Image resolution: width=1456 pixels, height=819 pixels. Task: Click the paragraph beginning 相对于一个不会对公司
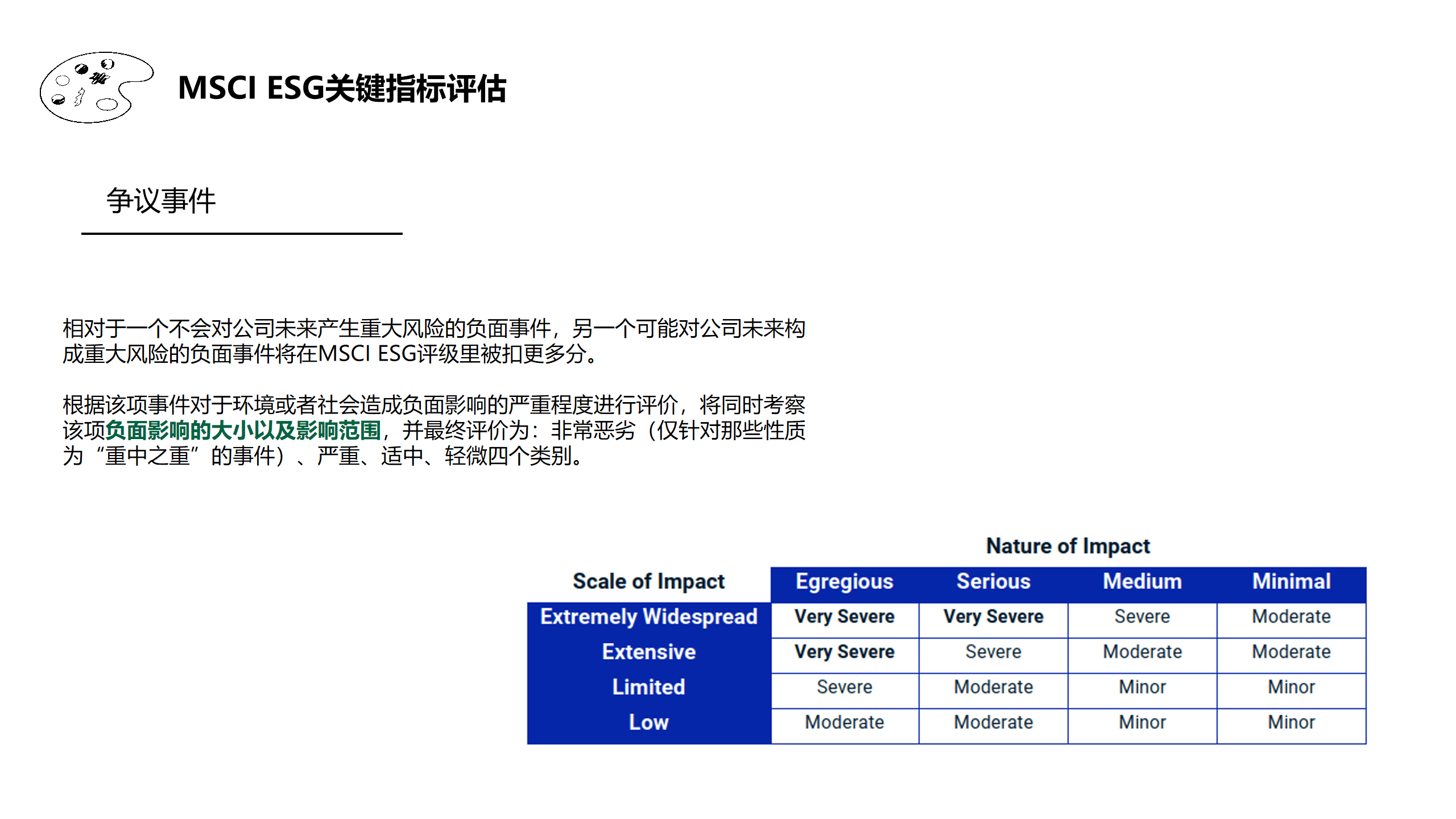434,341
